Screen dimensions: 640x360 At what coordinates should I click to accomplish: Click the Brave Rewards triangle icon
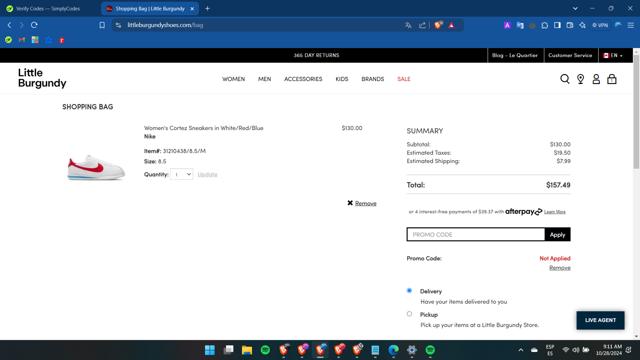[451, 25]
